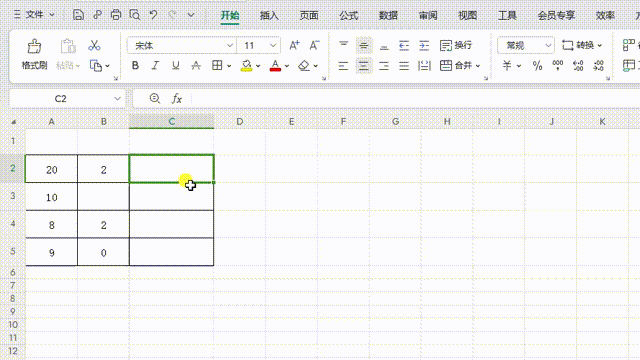Image resolution: width=640 pixels, height=360 pixels.
Task: Align text to top
Action: (x=344, y=45)
